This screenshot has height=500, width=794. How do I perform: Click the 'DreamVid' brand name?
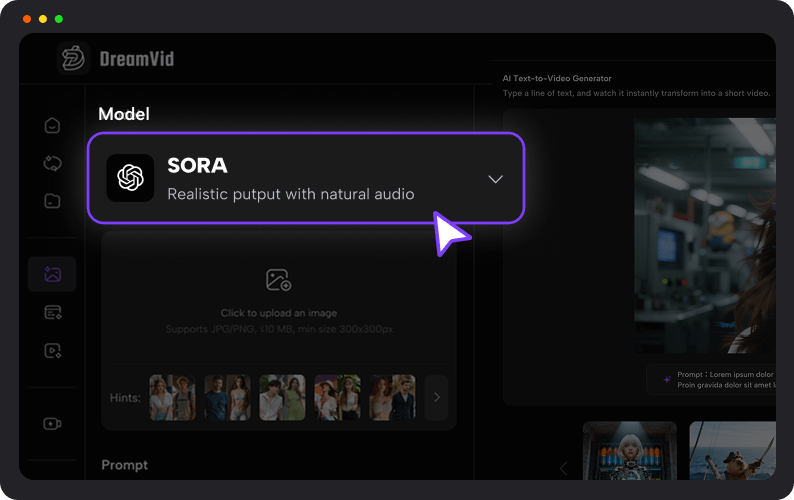click(x=137, y=59)
